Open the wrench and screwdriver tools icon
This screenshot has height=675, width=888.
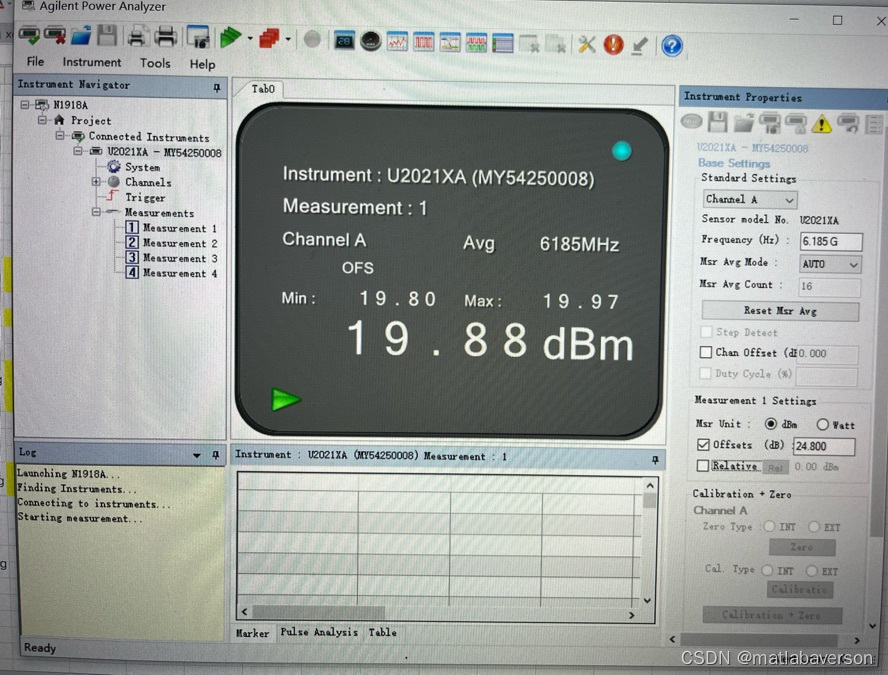tap(587, 44)
